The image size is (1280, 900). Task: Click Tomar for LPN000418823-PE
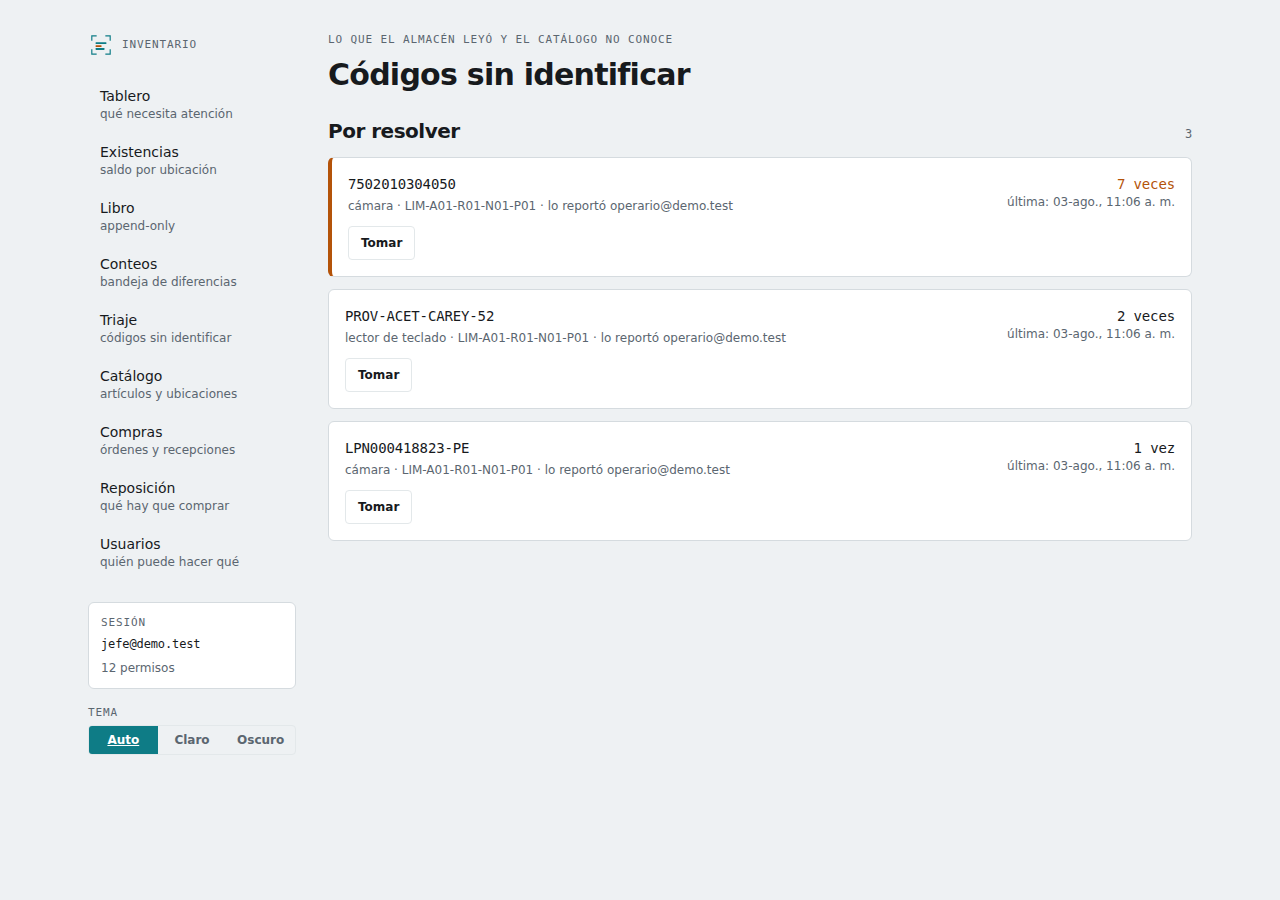[x=378, y=507]
